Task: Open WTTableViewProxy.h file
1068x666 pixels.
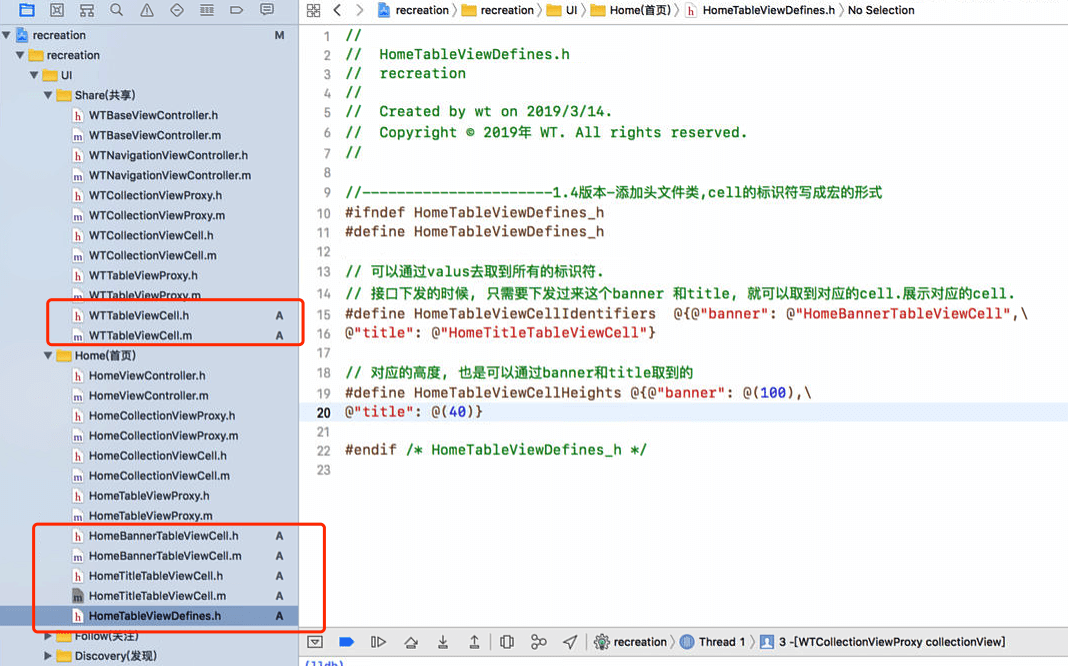Action: (x=143, y=275)
